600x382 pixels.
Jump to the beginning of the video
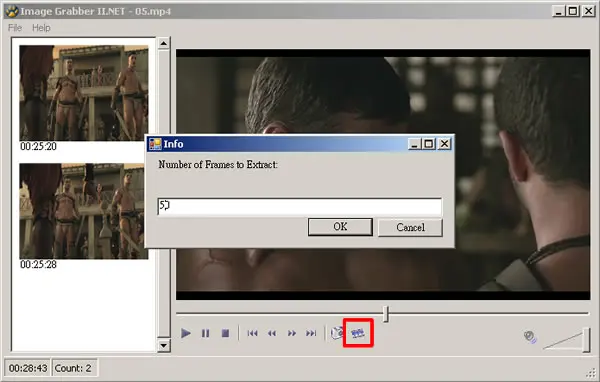coord(252,333)
